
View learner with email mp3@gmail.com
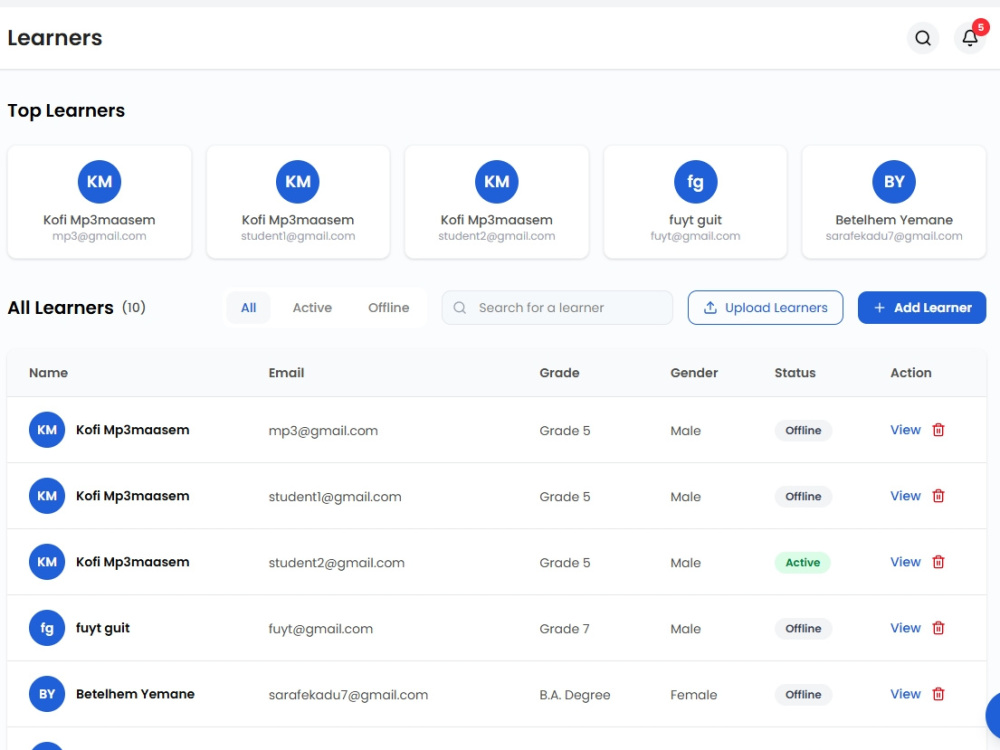(x=905, y=430)
